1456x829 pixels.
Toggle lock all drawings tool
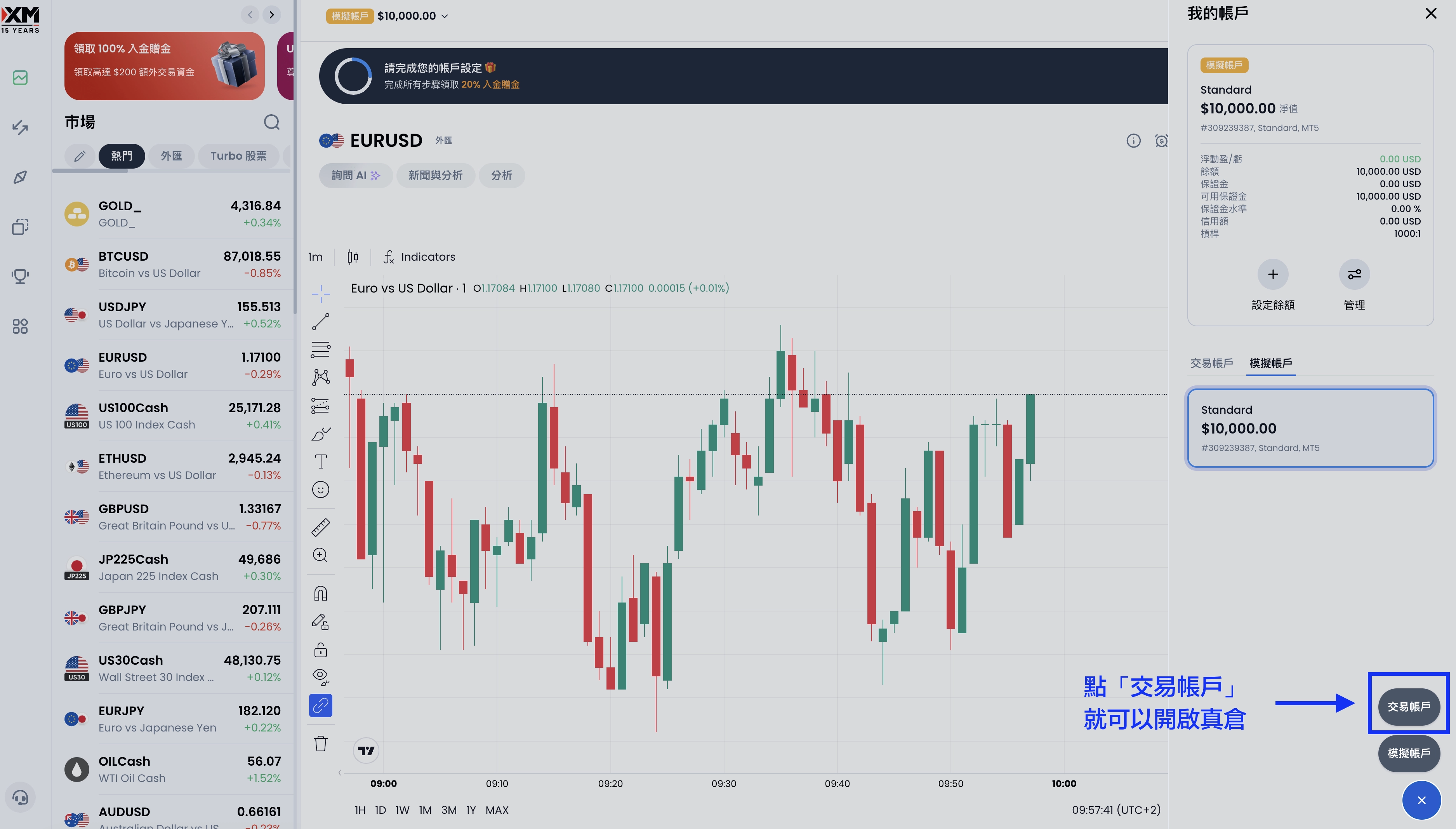(320, 650)
